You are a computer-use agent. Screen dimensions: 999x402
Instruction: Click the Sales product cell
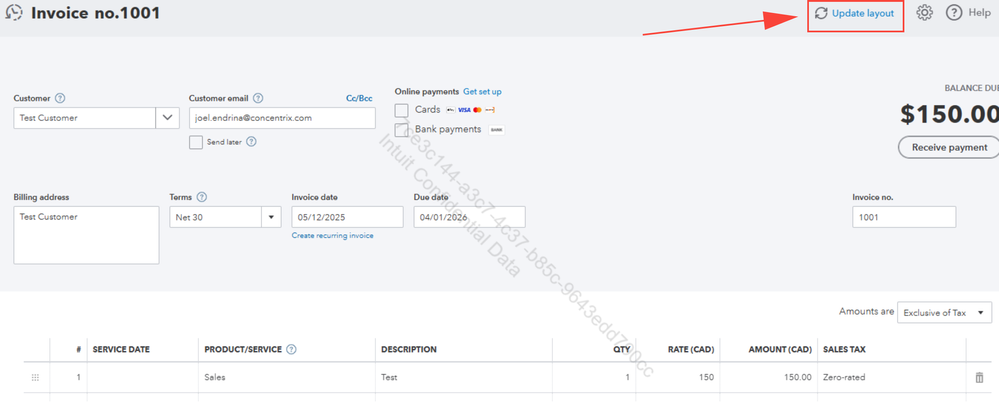pyautogui.click(x=287, y=378)
